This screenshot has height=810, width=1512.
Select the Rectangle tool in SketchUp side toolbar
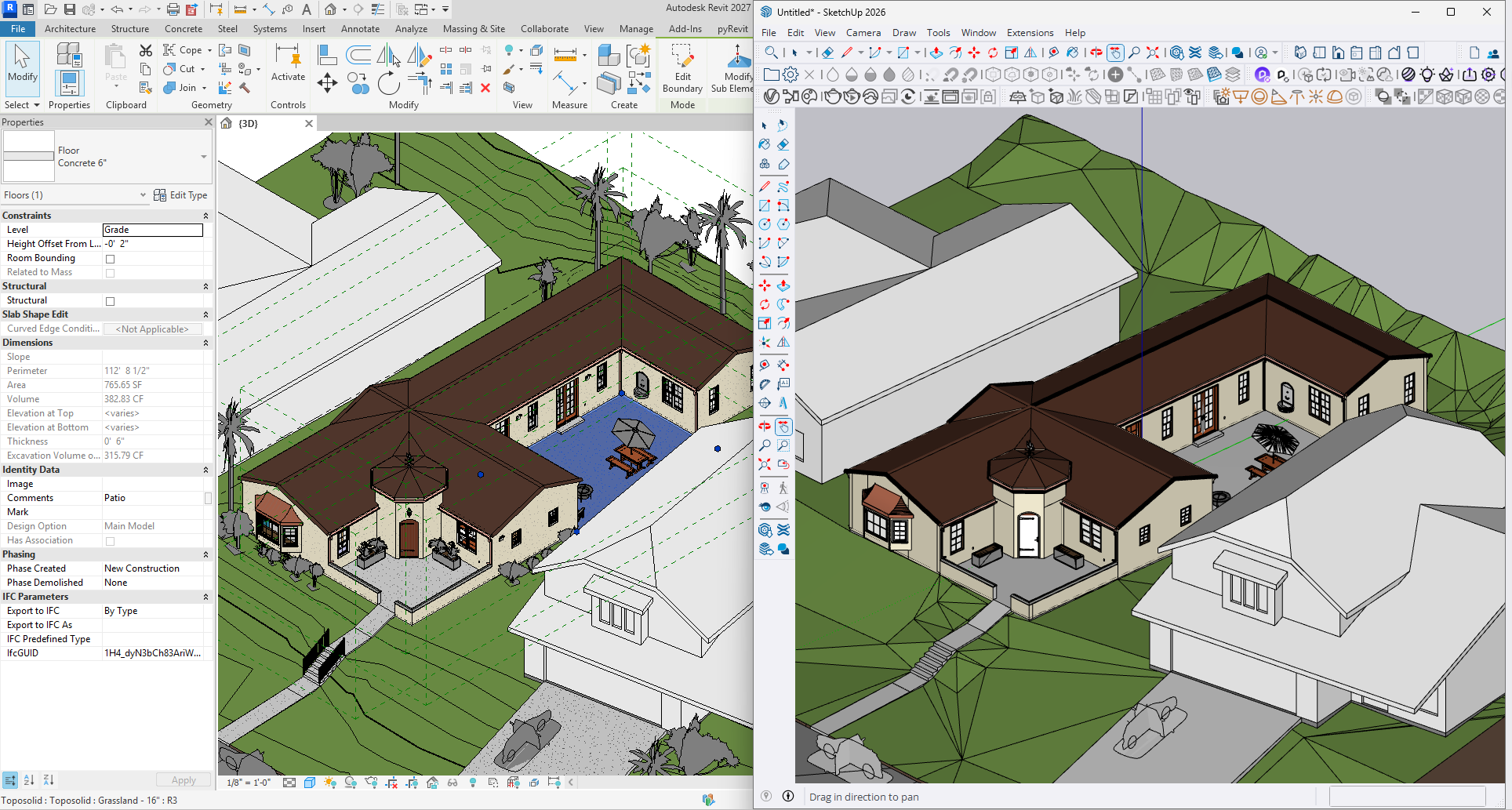pyautogui.click(x=765, y=205)
